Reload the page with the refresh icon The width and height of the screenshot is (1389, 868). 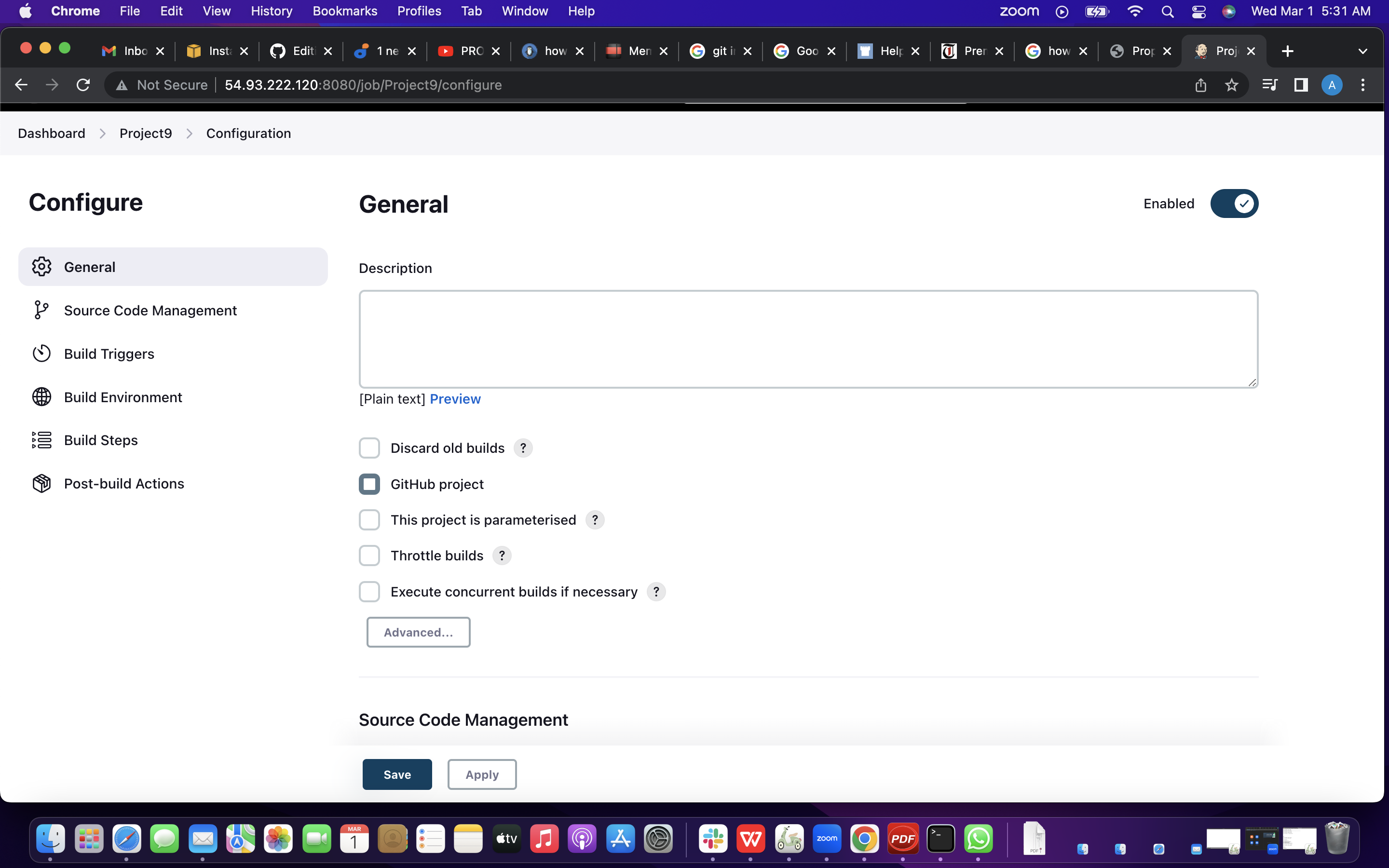click(83, 85)
